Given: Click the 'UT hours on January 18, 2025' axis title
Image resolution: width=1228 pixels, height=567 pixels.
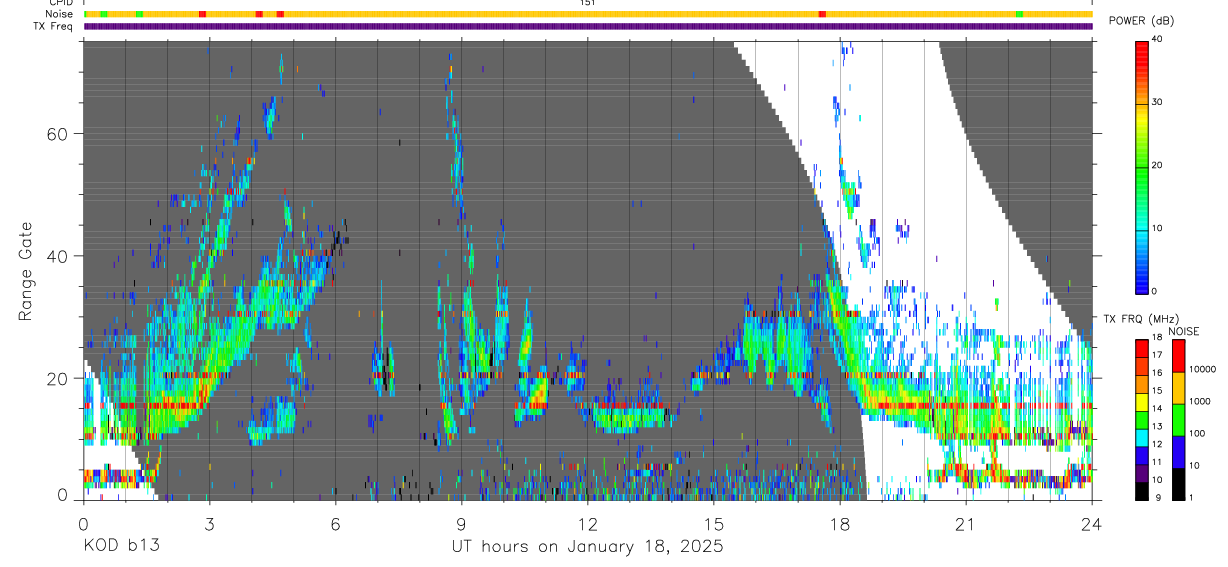Looking at the screenshot, I should click(x=587, y=547).
